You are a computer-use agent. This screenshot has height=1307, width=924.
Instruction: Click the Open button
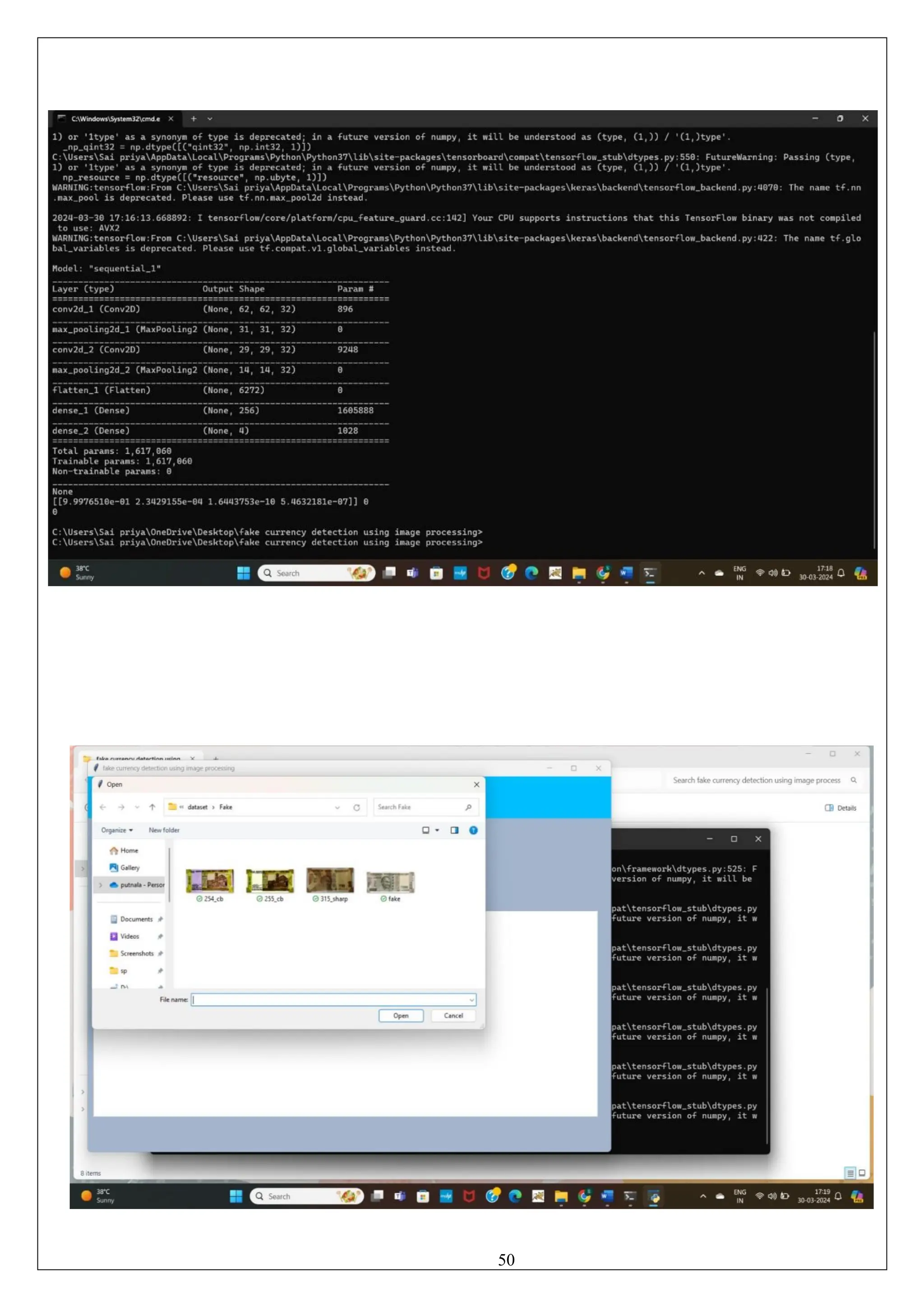(x=401, y=1015)
